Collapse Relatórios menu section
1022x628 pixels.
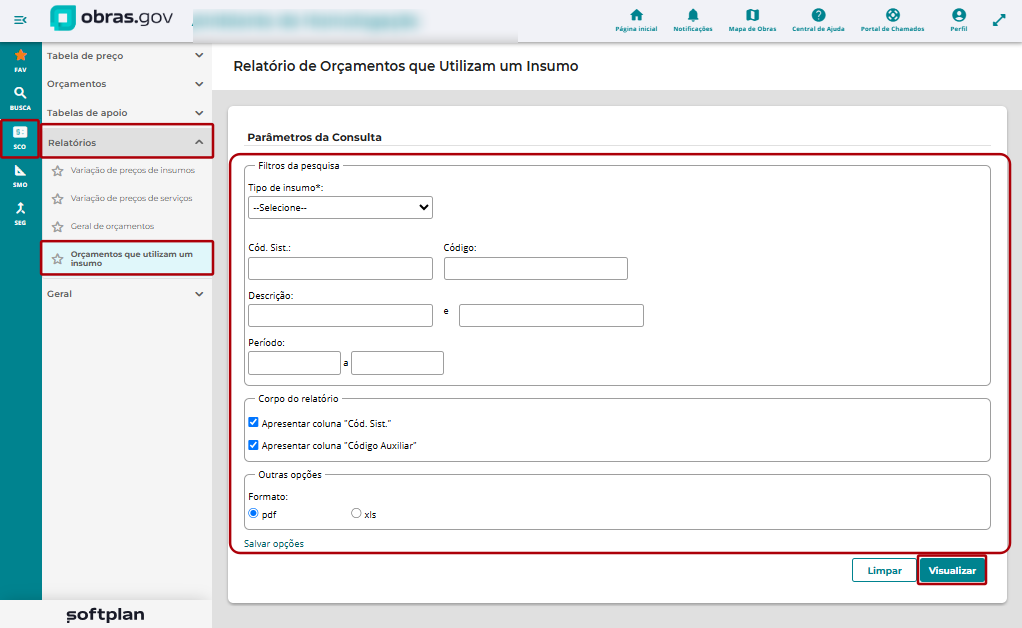(x=127, y=142)
